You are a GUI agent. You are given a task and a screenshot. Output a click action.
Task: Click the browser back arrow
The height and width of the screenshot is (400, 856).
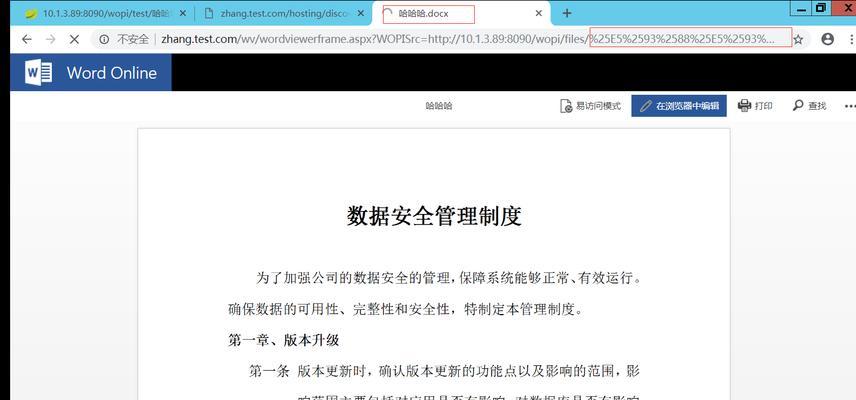(26, 39)
